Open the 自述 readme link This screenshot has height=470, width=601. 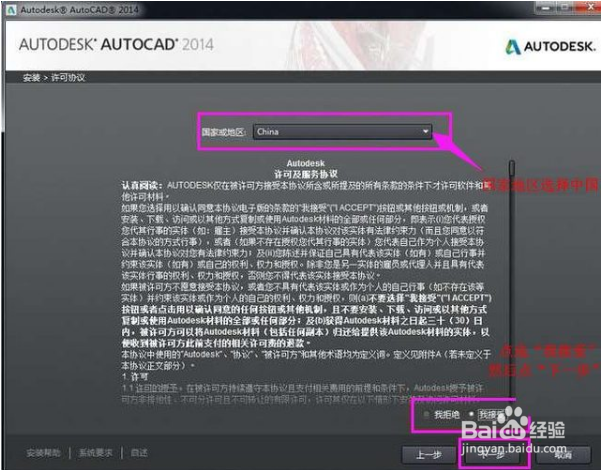click(139, 453)
